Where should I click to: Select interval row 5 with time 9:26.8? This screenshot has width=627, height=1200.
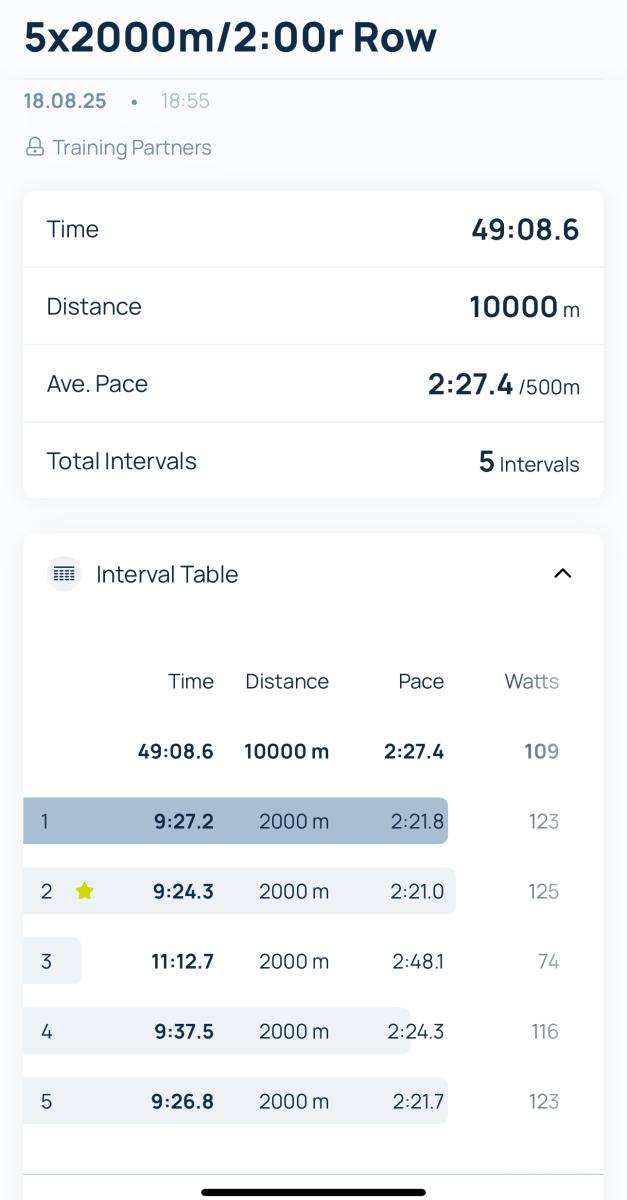(x=313, y=1101)
